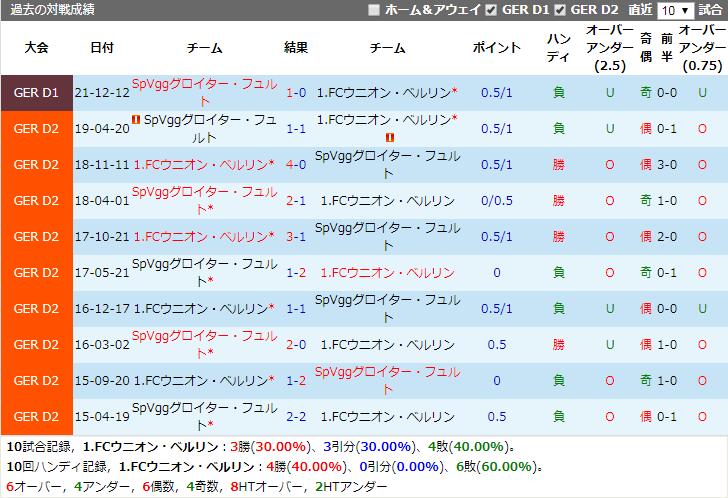Open SpVggグロイター・フュルト home team on 16-03-02
Image resolution: width=728 pixels, height=498 pixels.
[204, 345]
